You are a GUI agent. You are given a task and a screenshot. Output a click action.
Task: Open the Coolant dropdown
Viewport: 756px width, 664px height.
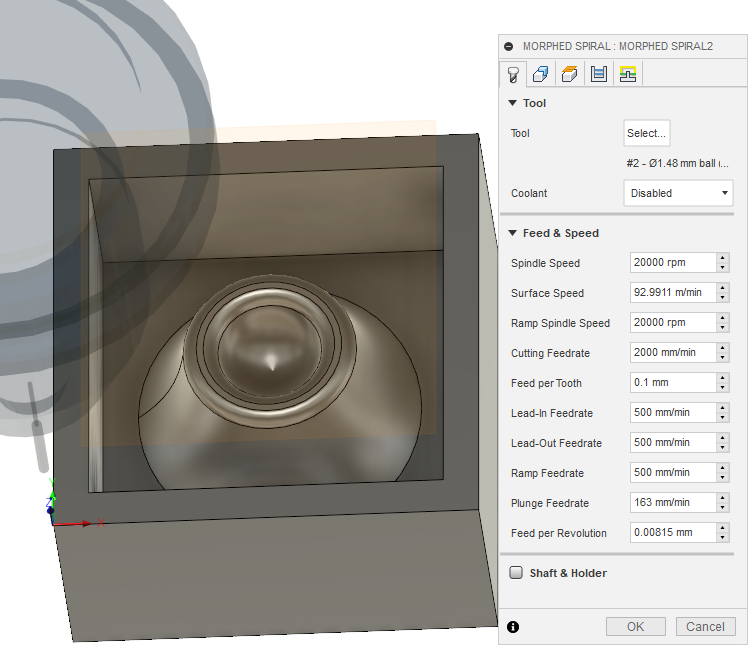[678, 193]
